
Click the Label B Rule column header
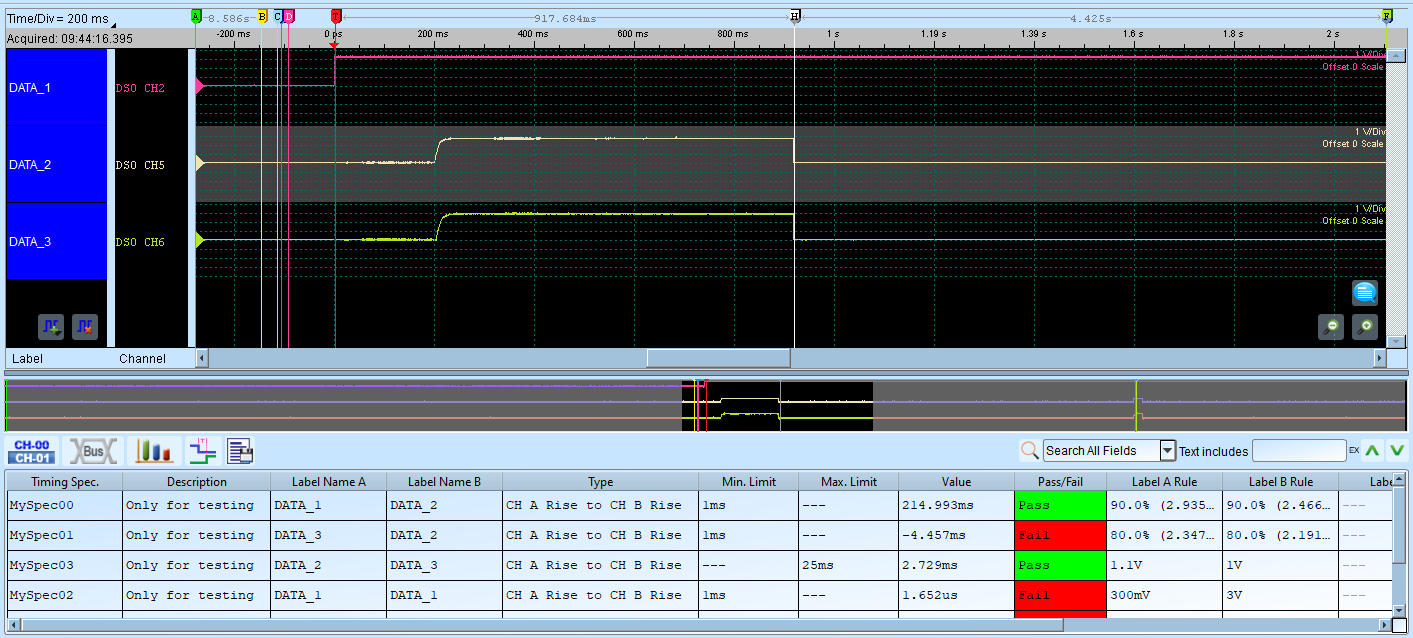click(1280, 481)
